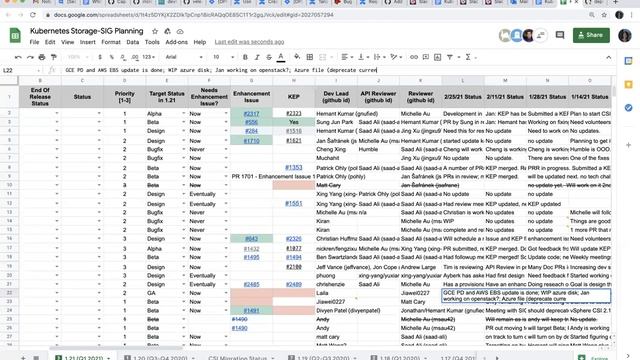Click the Redo icon
Screen dimensions: 640x360
pos(30,57)
